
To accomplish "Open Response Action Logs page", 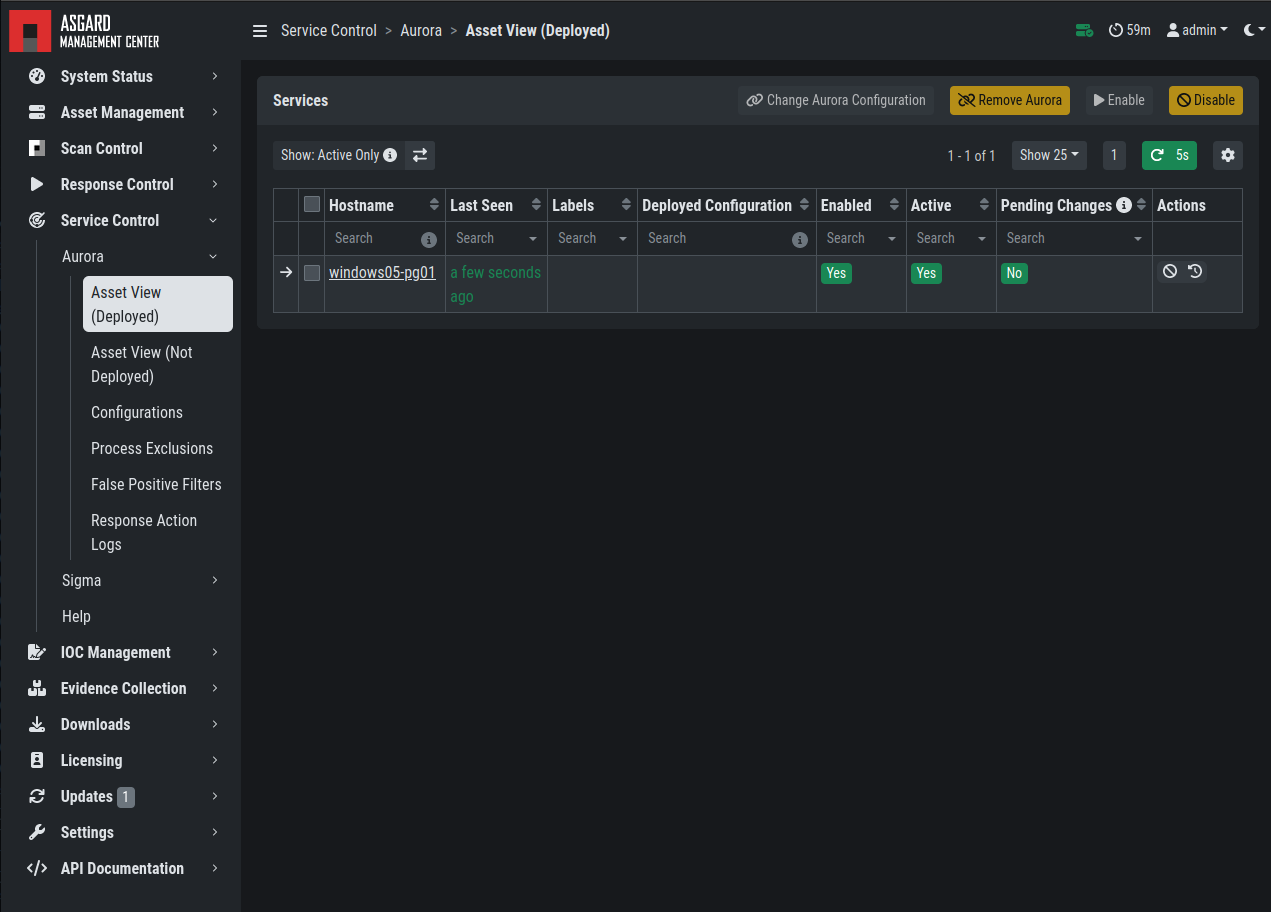I will click(158, 532).
